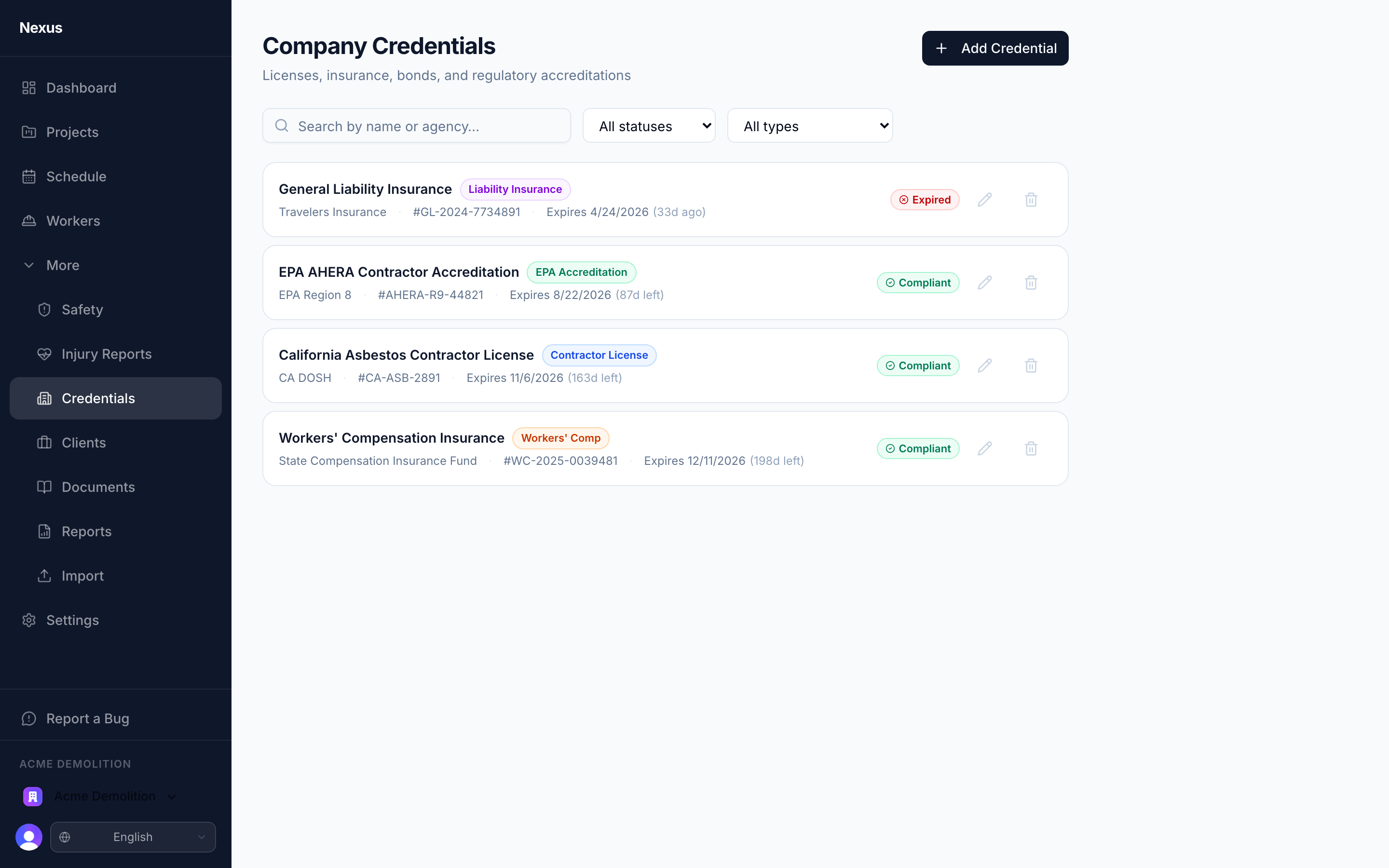Click the Contractor License type tag

point(599,355)
